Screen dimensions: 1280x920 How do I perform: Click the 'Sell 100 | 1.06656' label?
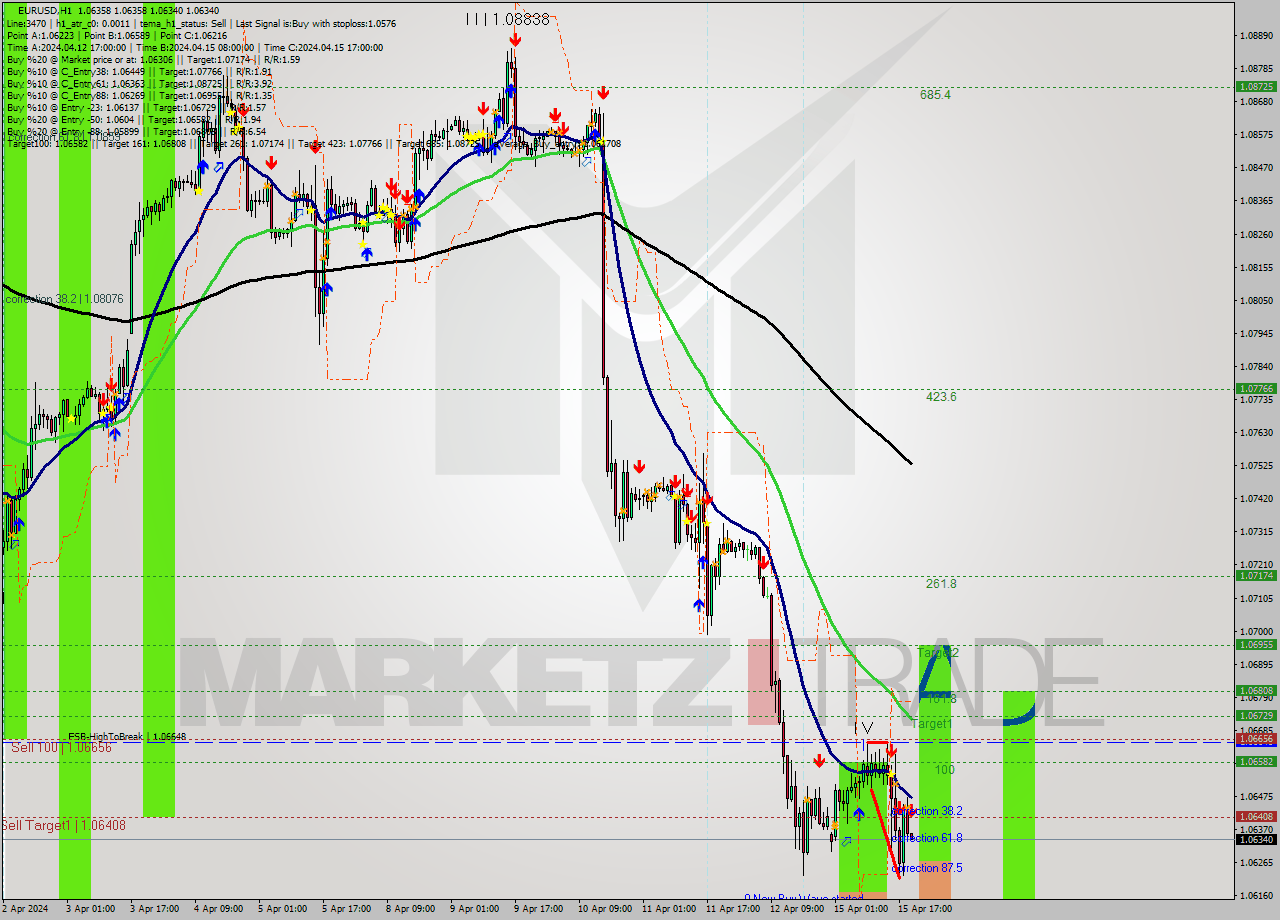(62, 747)
